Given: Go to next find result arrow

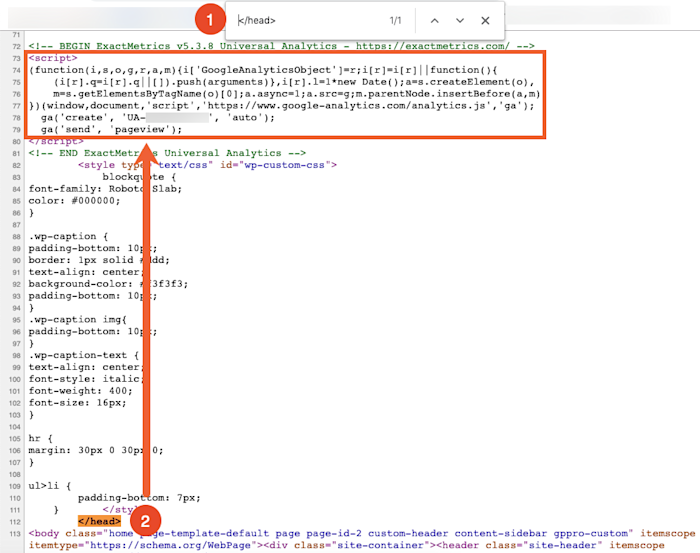Looking at the screenshot, I should (460, 21).
